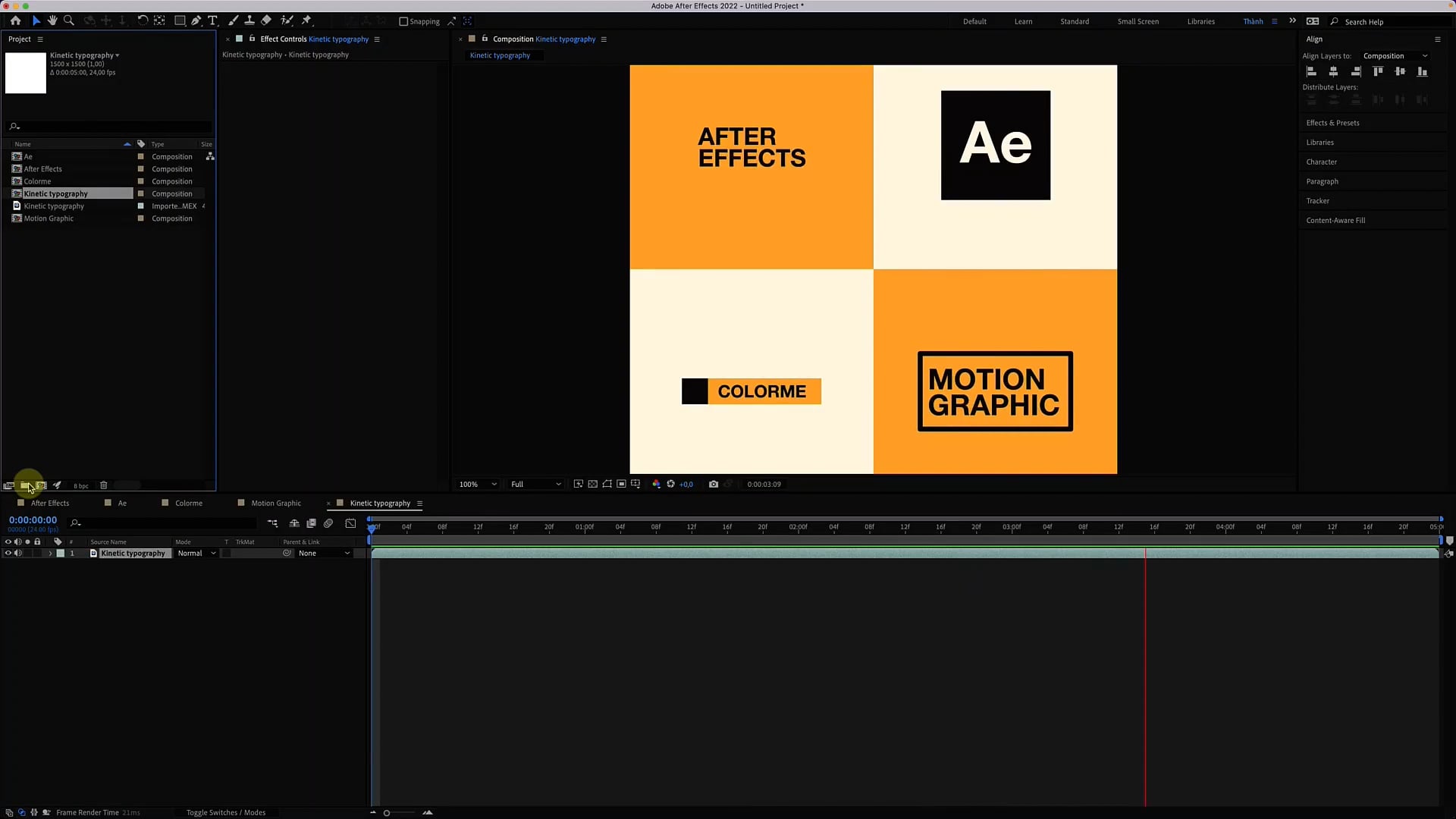The image size is (1456, 819).
Task: Open the Full resolution dropdown
Action: [535, 485]
